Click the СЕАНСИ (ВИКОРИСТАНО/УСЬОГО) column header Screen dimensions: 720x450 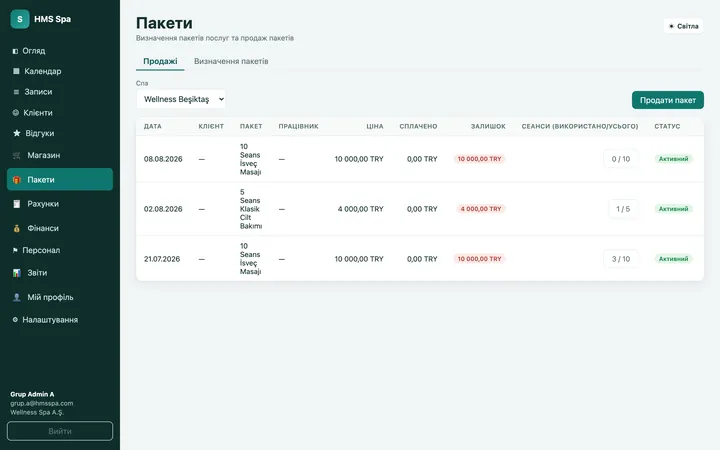(x=580, y=126)
